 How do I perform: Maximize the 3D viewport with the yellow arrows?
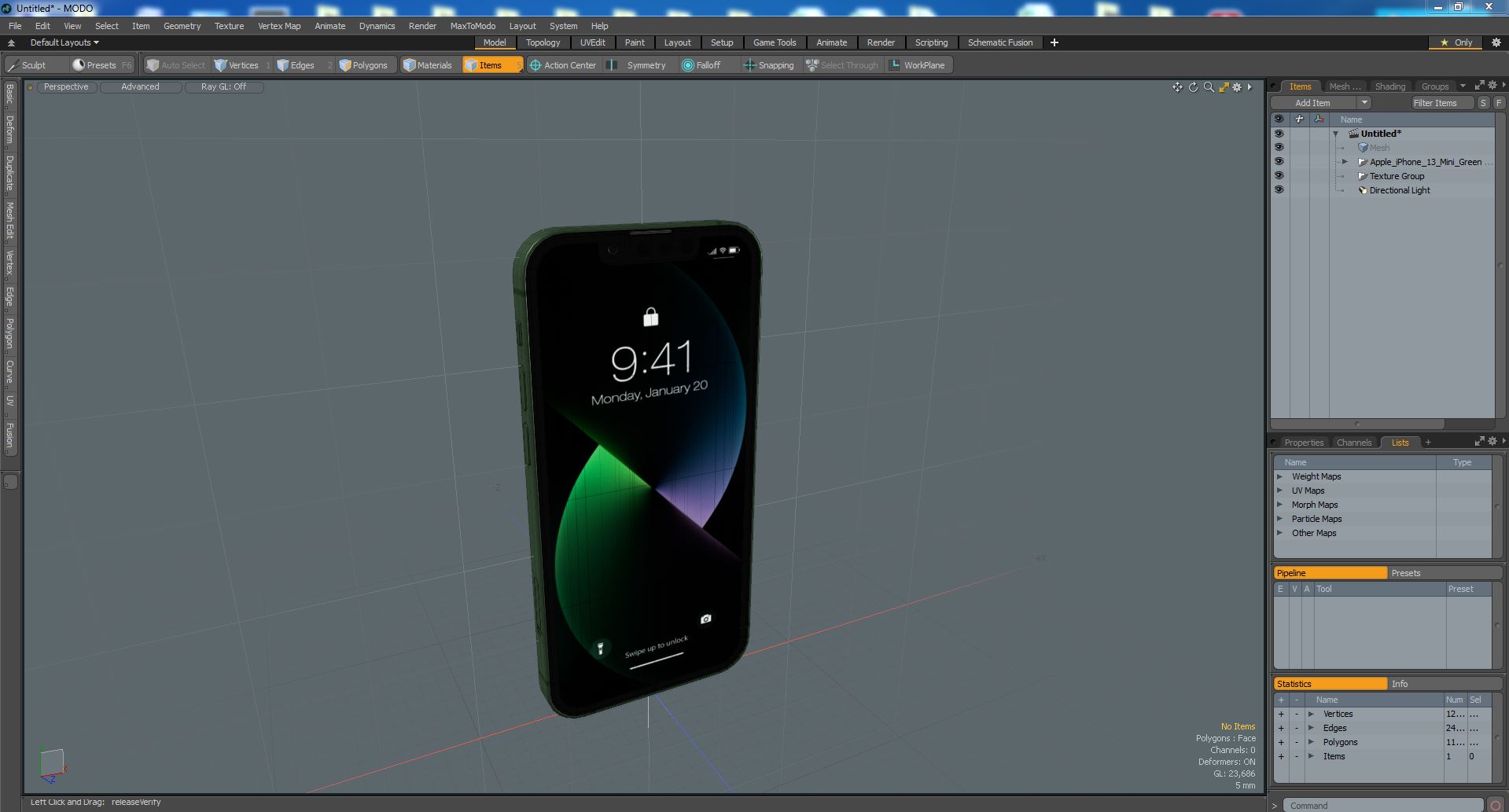pos(1224,87)
